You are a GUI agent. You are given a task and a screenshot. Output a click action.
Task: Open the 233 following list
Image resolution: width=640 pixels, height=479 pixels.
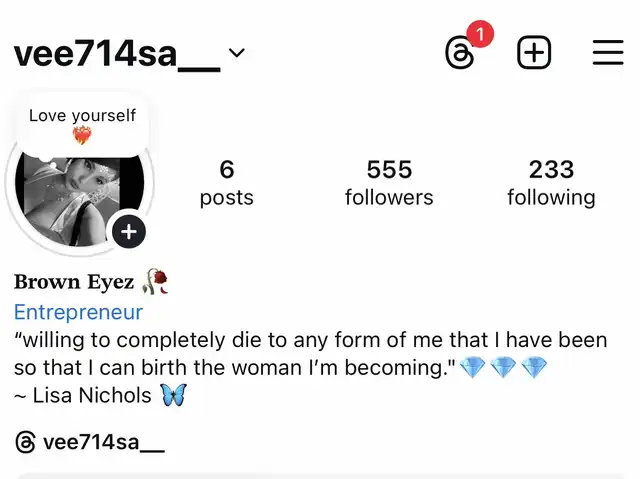(x=551, y=183)
